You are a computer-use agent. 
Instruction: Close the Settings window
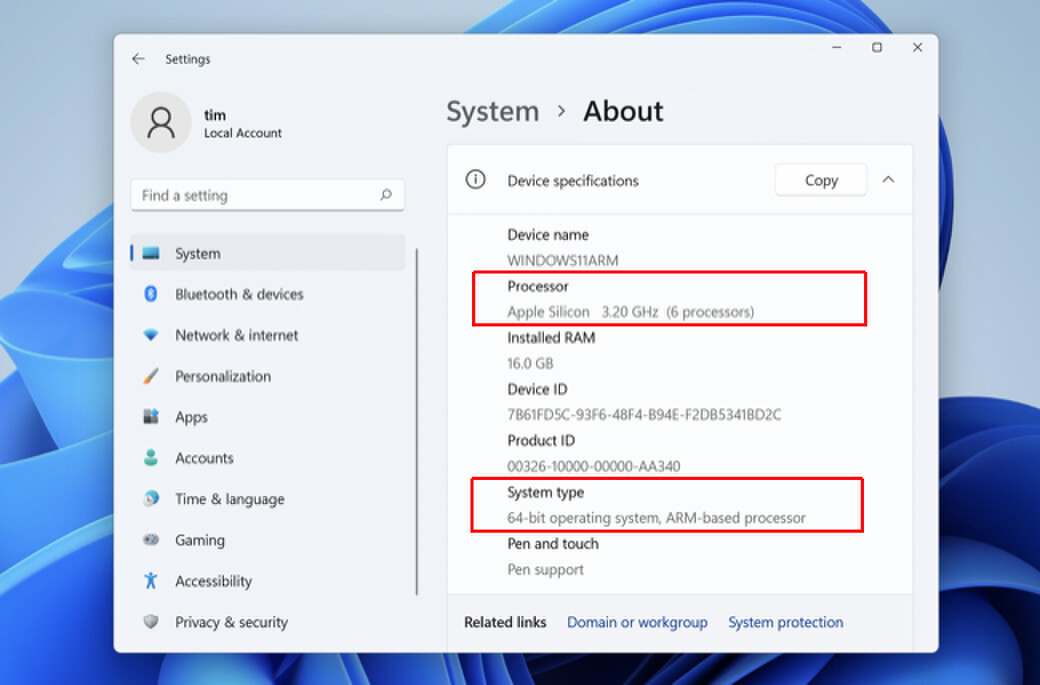tap(917, 47)
